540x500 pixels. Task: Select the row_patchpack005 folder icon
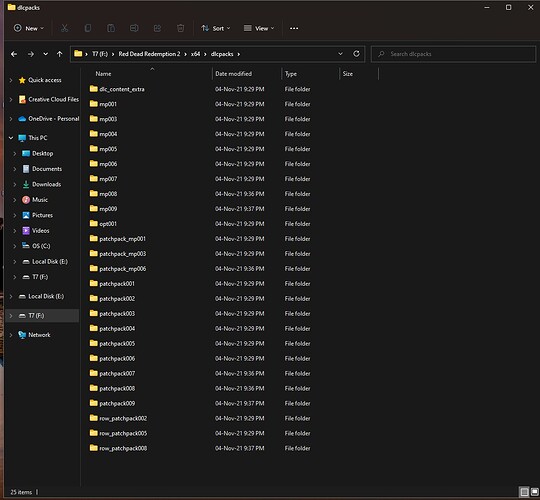pyautogui.click(x=93, y=433)
